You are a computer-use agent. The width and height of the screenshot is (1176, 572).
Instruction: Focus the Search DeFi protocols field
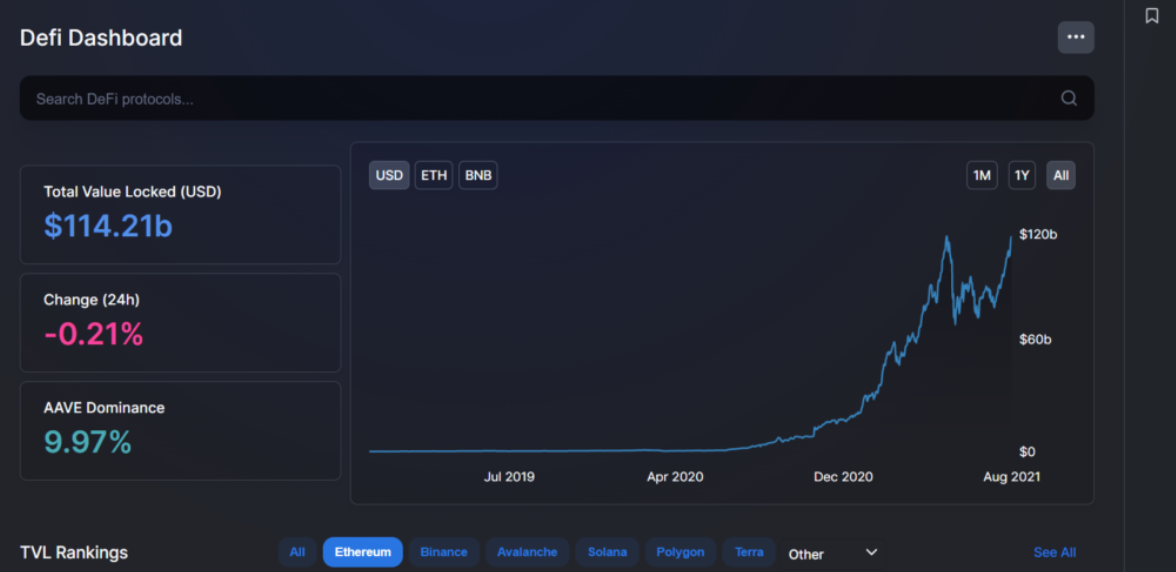point(556,98)
